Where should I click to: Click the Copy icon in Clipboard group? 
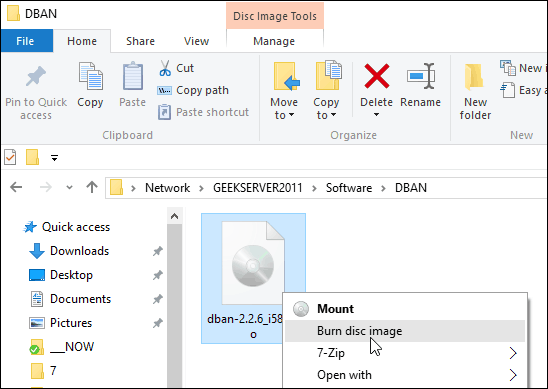(91, 76)
